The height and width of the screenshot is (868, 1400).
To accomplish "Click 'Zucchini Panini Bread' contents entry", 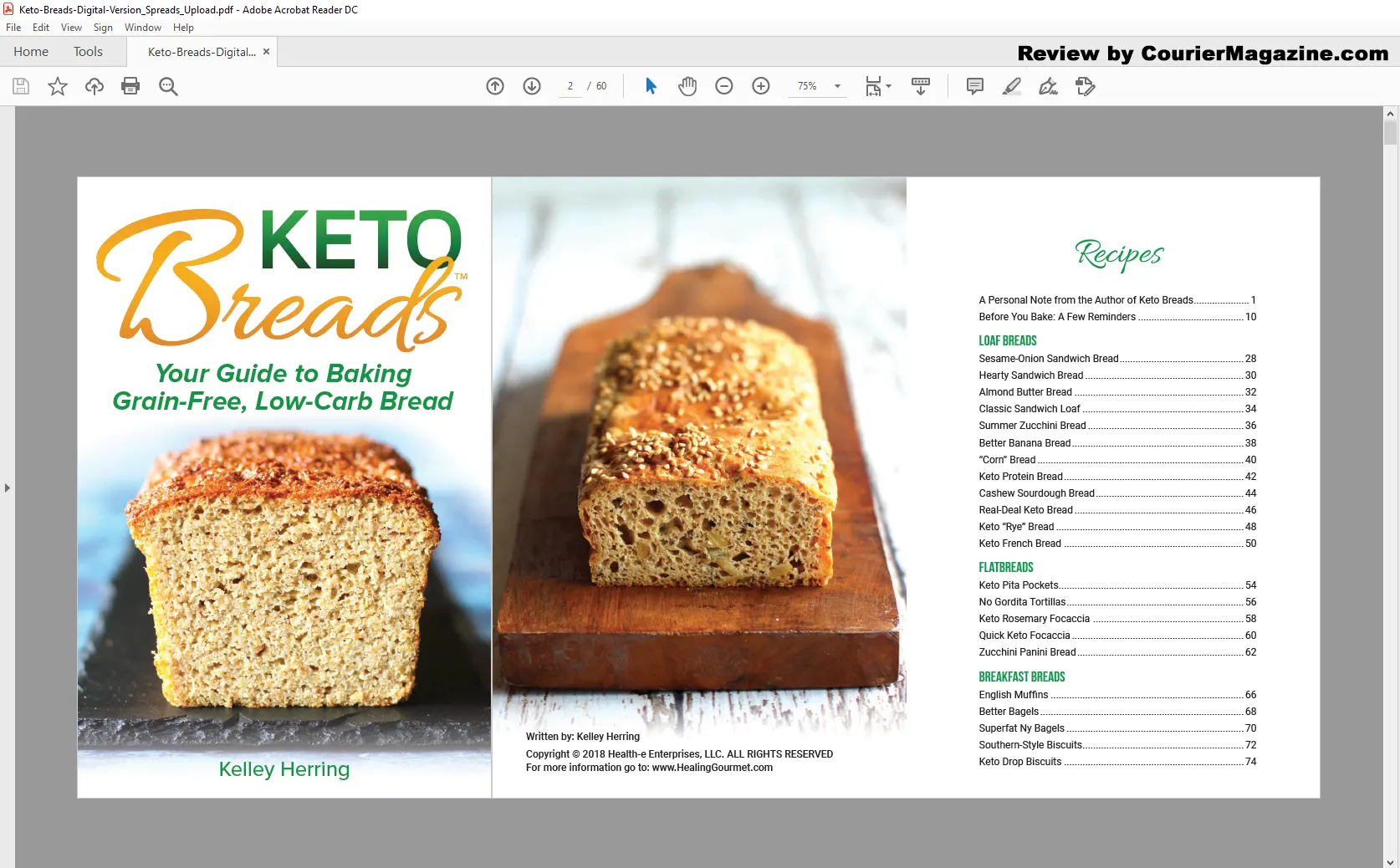I will point(1117,652).
